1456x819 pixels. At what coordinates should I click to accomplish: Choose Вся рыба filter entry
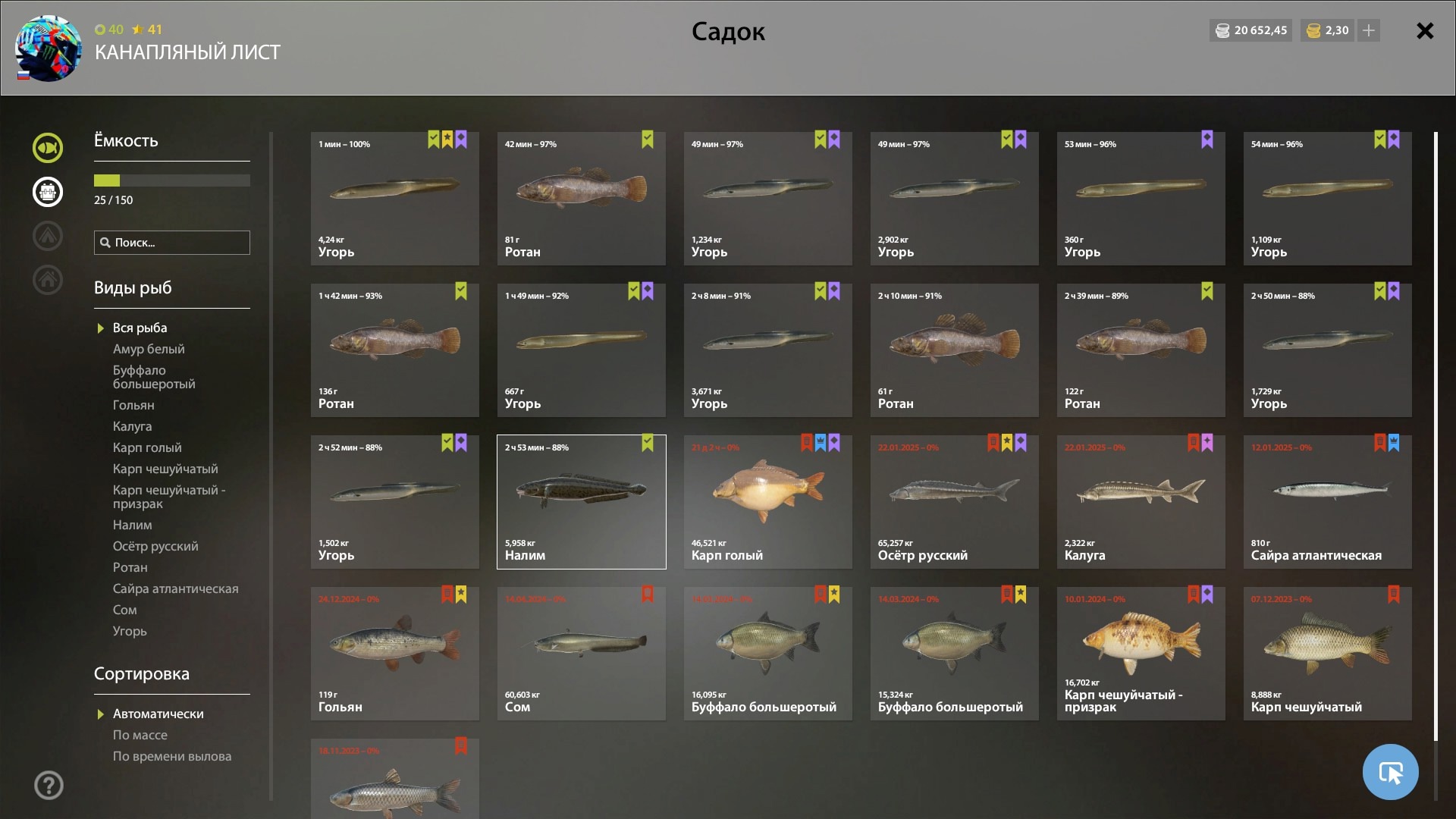tap(140, 328)
